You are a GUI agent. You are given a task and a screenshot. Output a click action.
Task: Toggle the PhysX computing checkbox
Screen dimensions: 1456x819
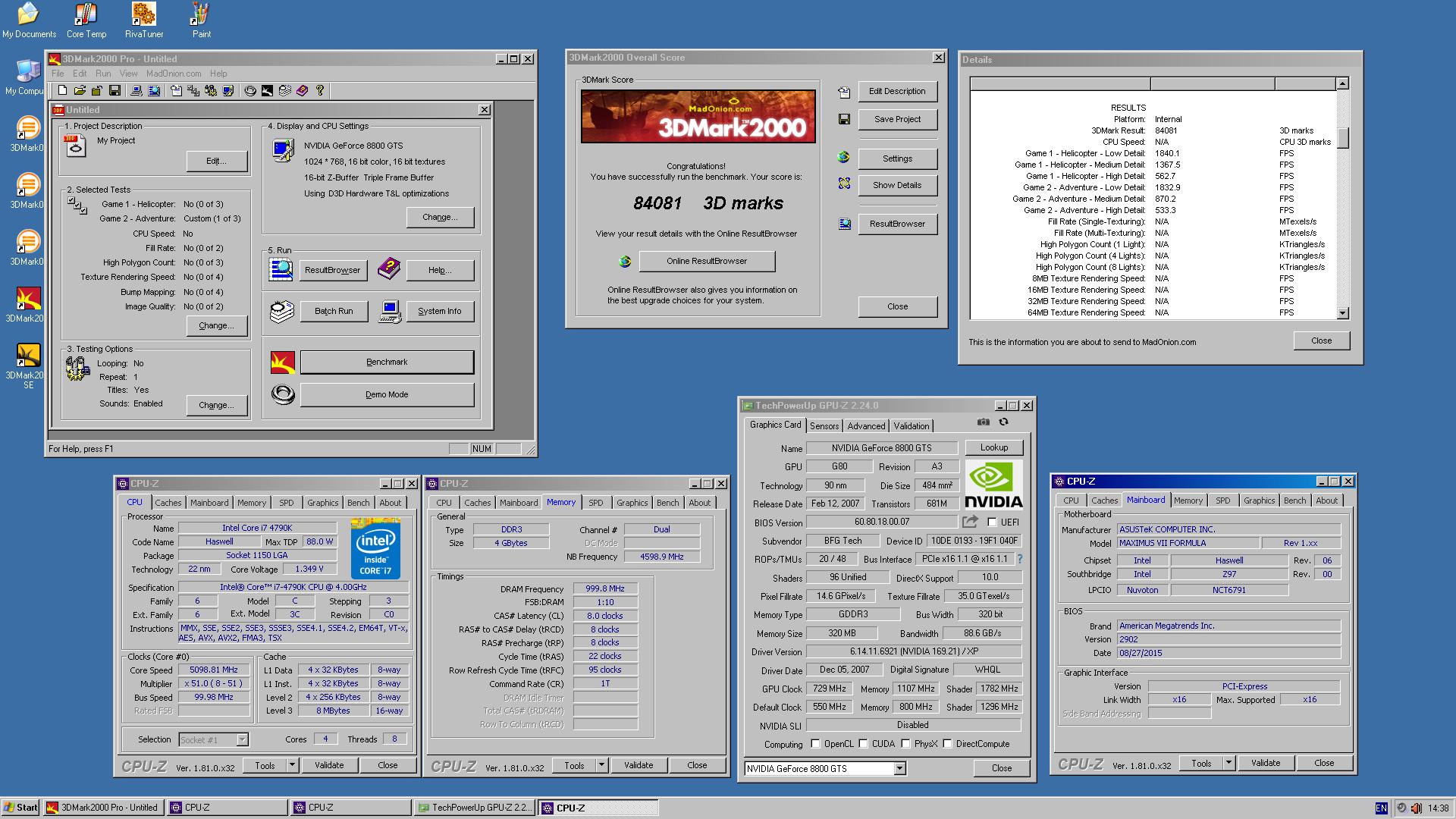coord(905,744)
